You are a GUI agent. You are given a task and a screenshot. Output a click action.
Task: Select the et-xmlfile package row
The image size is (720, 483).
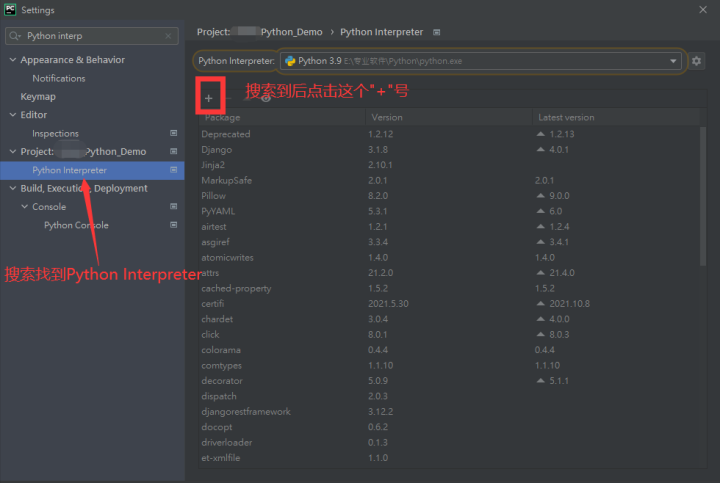tap(449, 458)
